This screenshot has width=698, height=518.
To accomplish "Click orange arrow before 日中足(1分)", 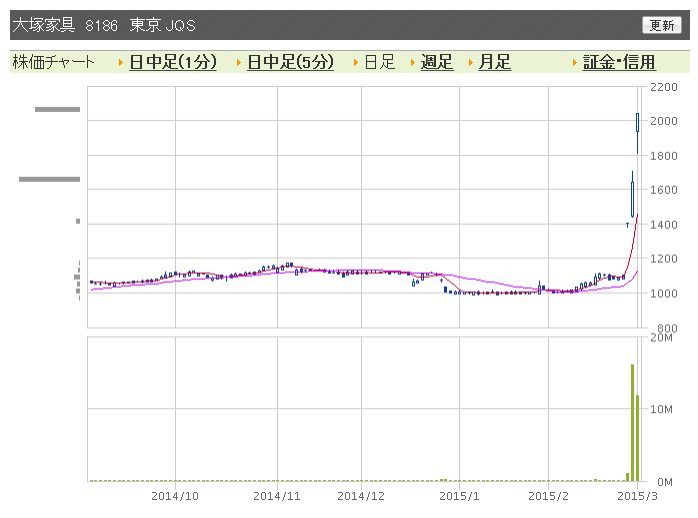I will tap(121, 63).
